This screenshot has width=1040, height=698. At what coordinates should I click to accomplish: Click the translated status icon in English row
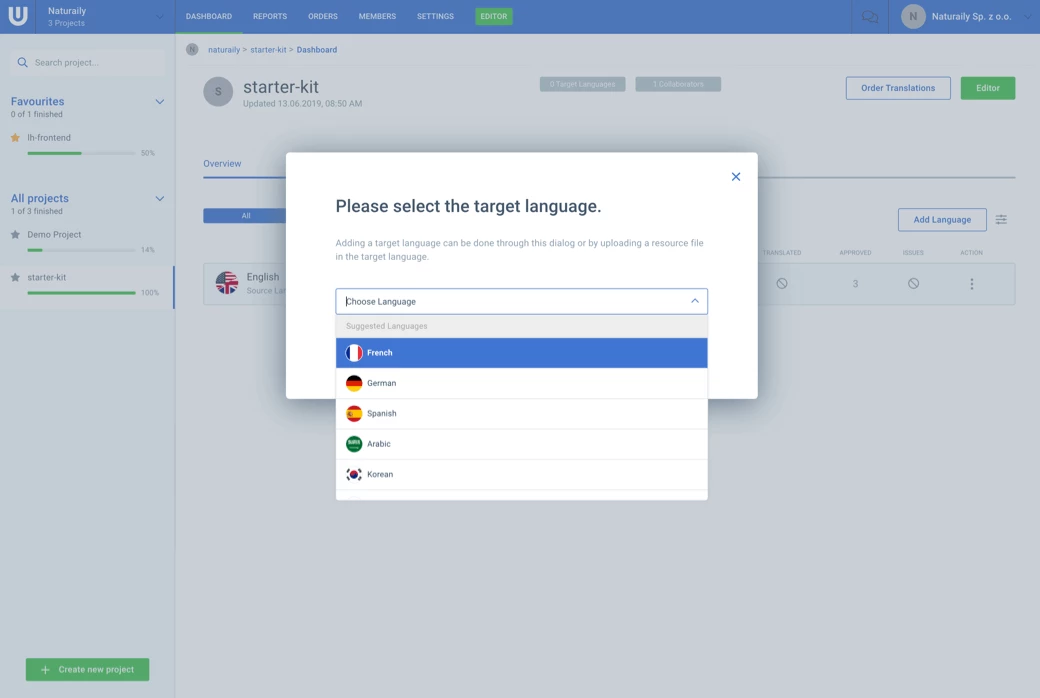click(x=782, y=283)
